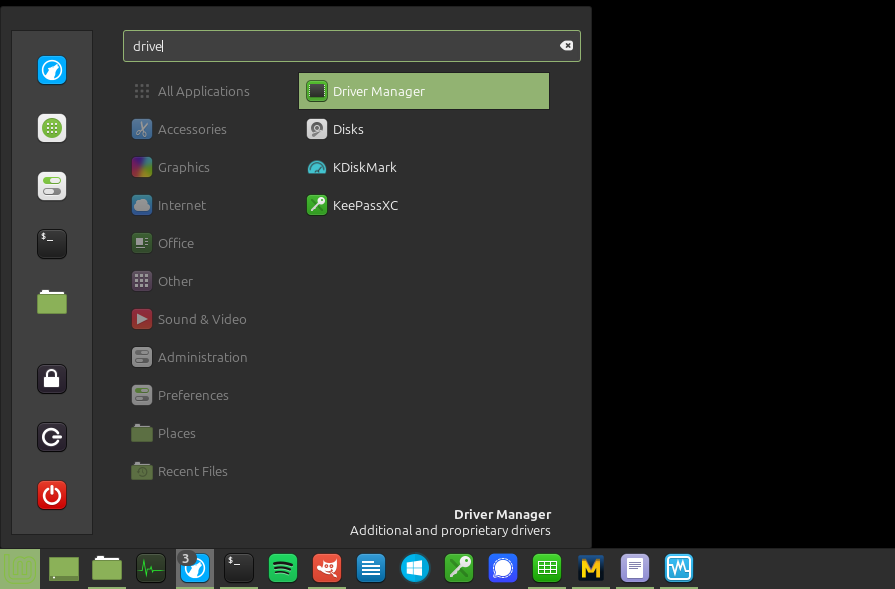Open Disks from the search results
895x589 pixels.
(347, 129)
